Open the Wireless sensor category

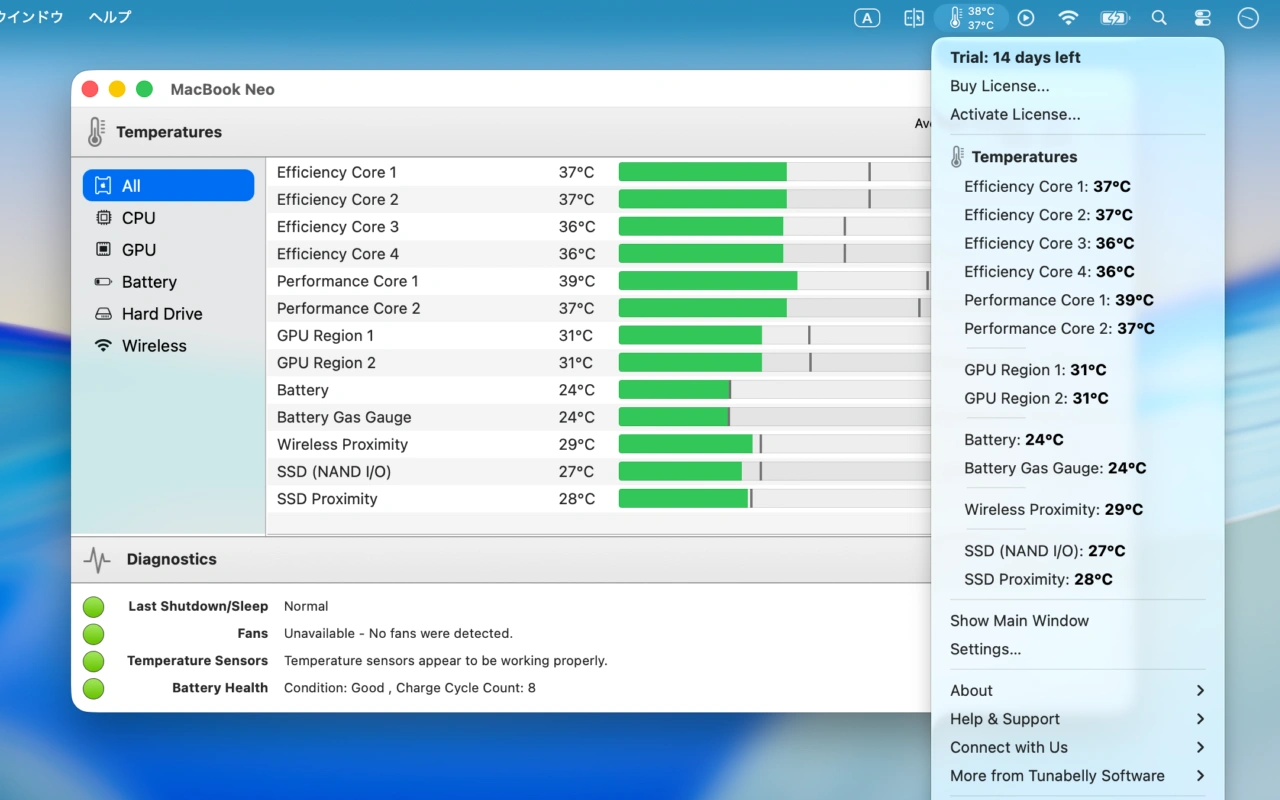tap(152, 345)
